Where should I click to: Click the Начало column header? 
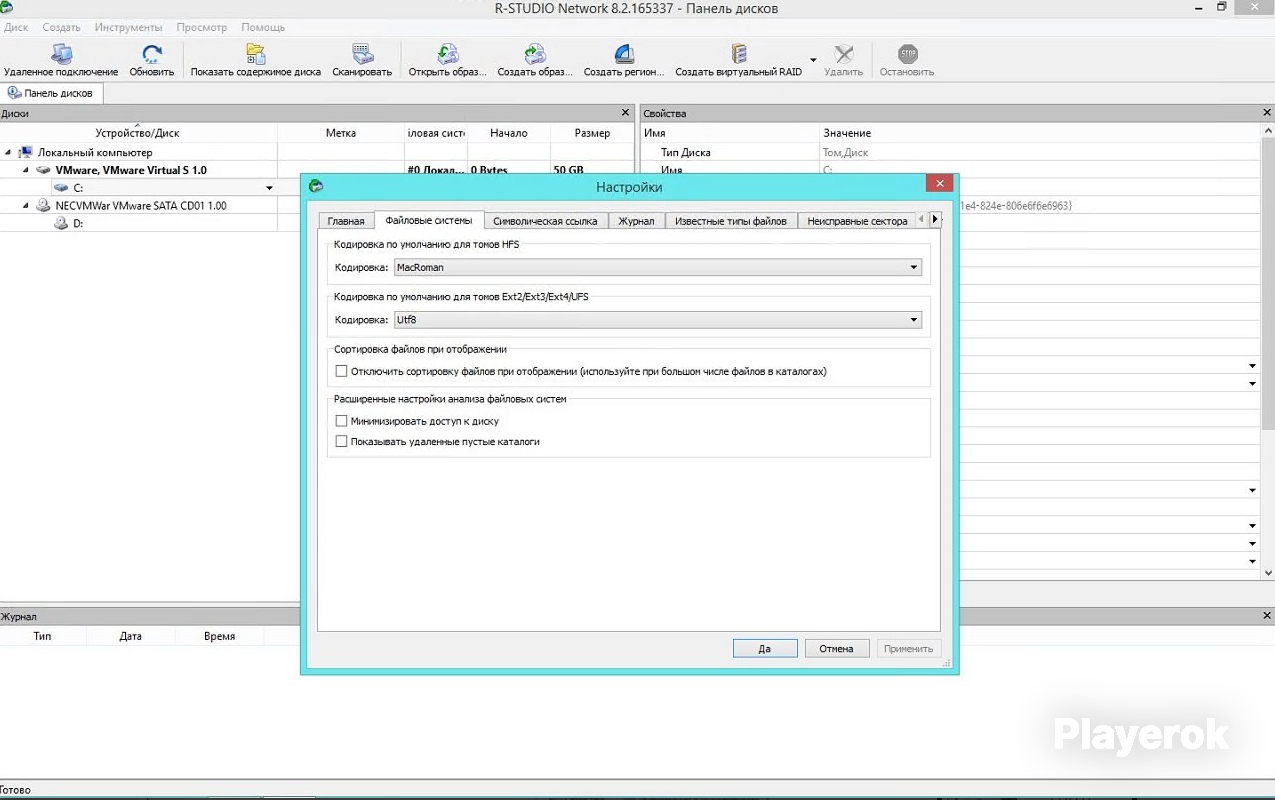pos(509,133)
